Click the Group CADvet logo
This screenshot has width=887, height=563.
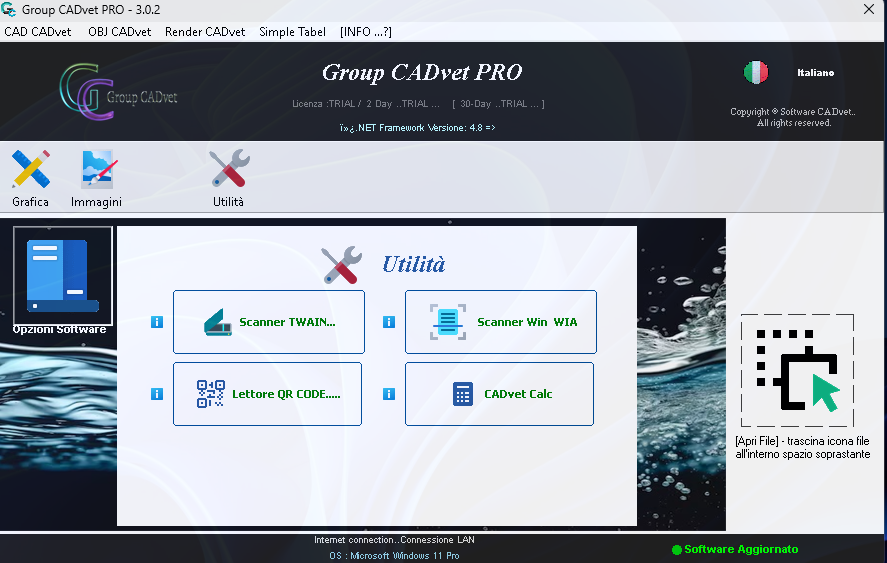click(x=119, y=92)
